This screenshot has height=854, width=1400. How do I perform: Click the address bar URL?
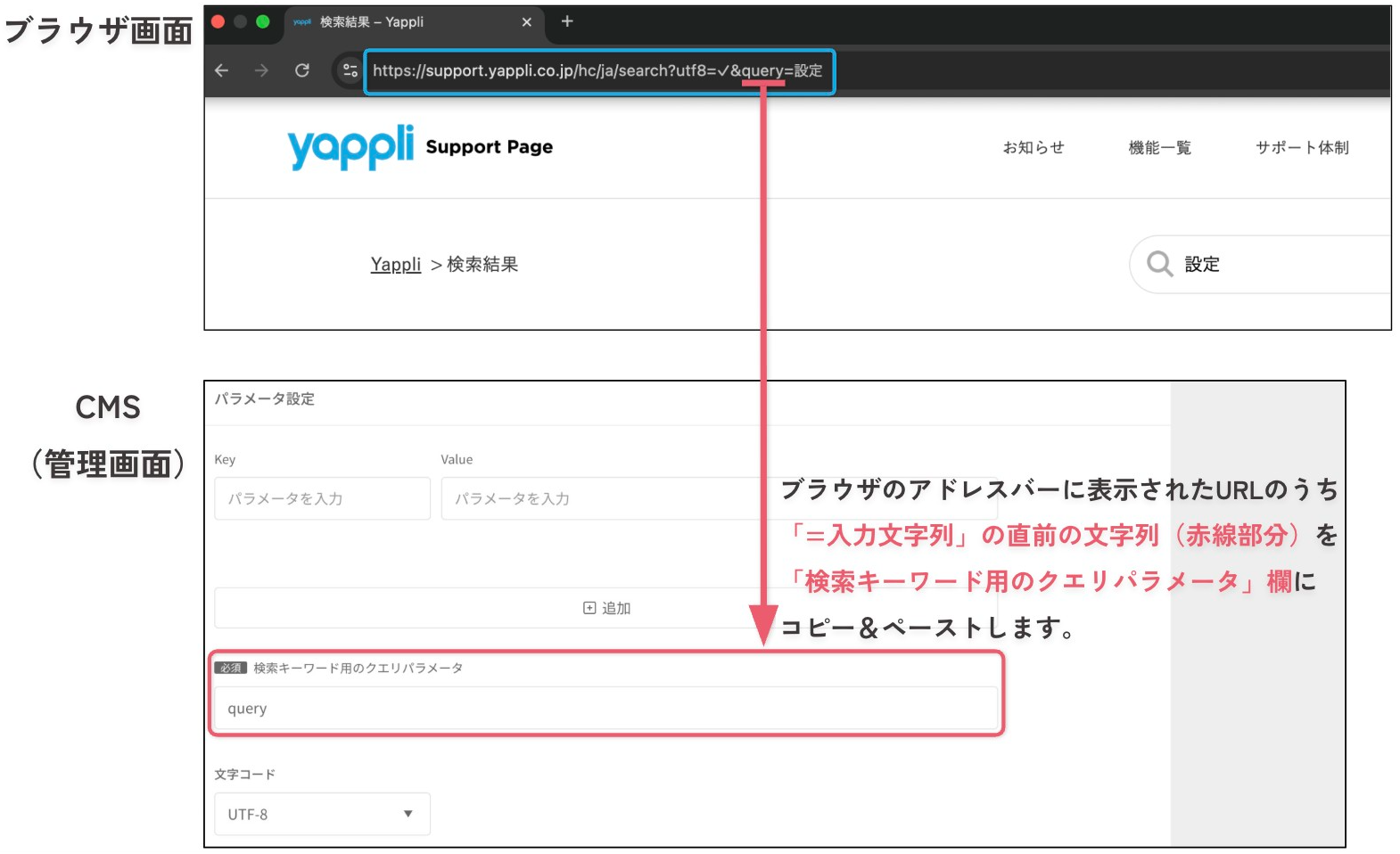pos(598,71)
